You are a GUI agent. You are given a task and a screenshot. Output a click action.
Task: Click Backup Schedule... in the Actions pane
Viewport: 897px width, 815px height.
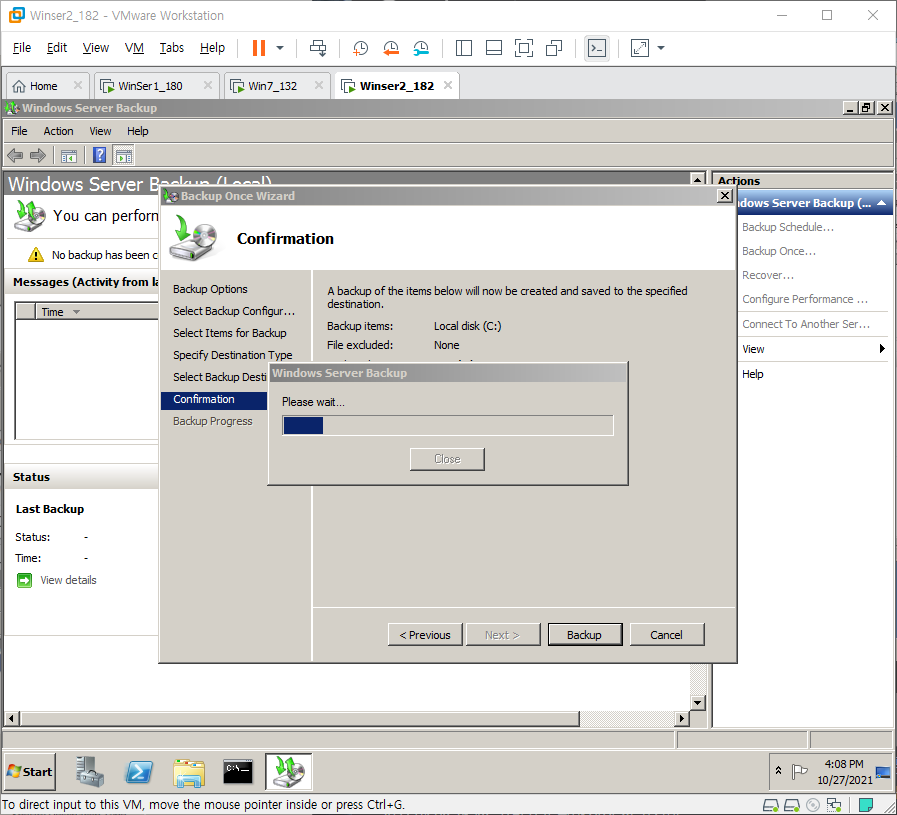788,227
